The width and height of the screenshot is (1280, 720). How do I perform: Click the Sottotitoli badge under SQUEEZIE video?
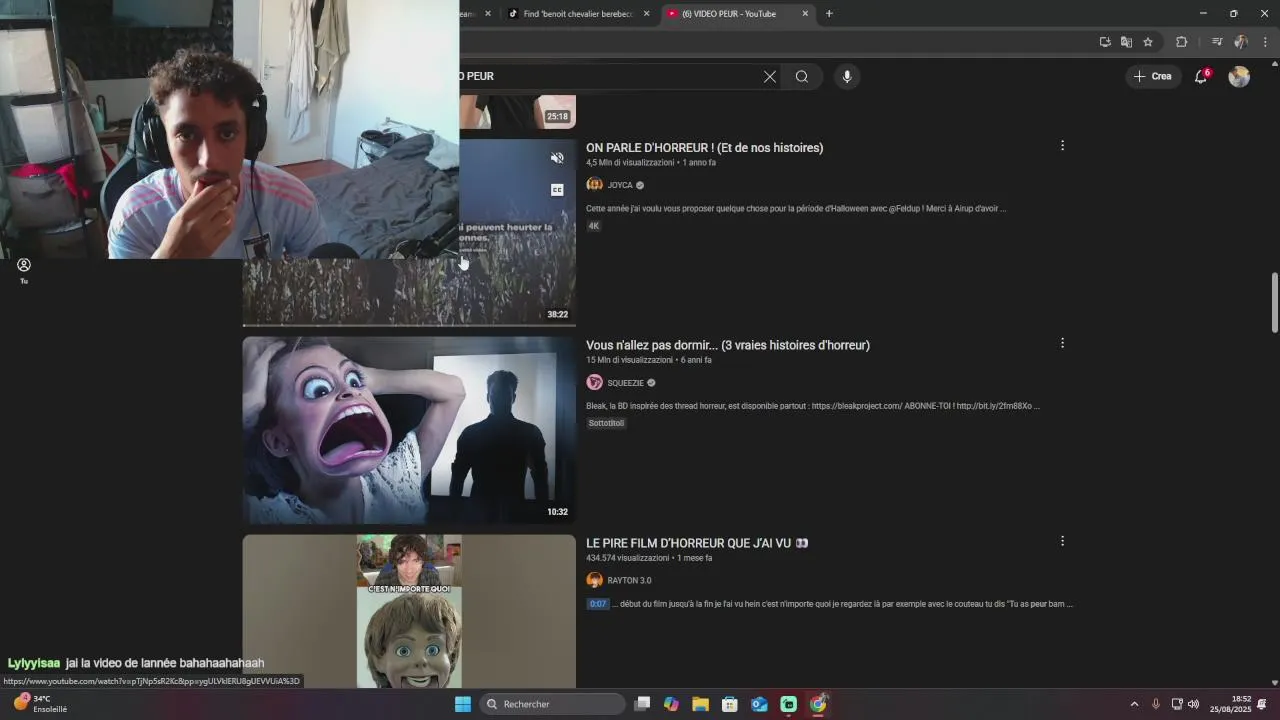[606, 423]
